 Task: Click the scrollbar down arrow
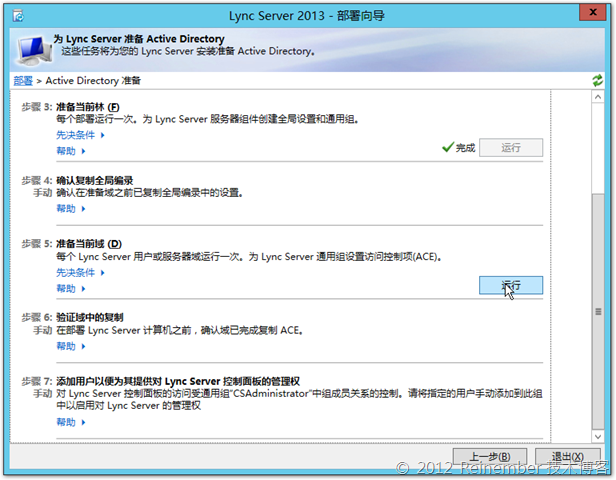(598, 436)
